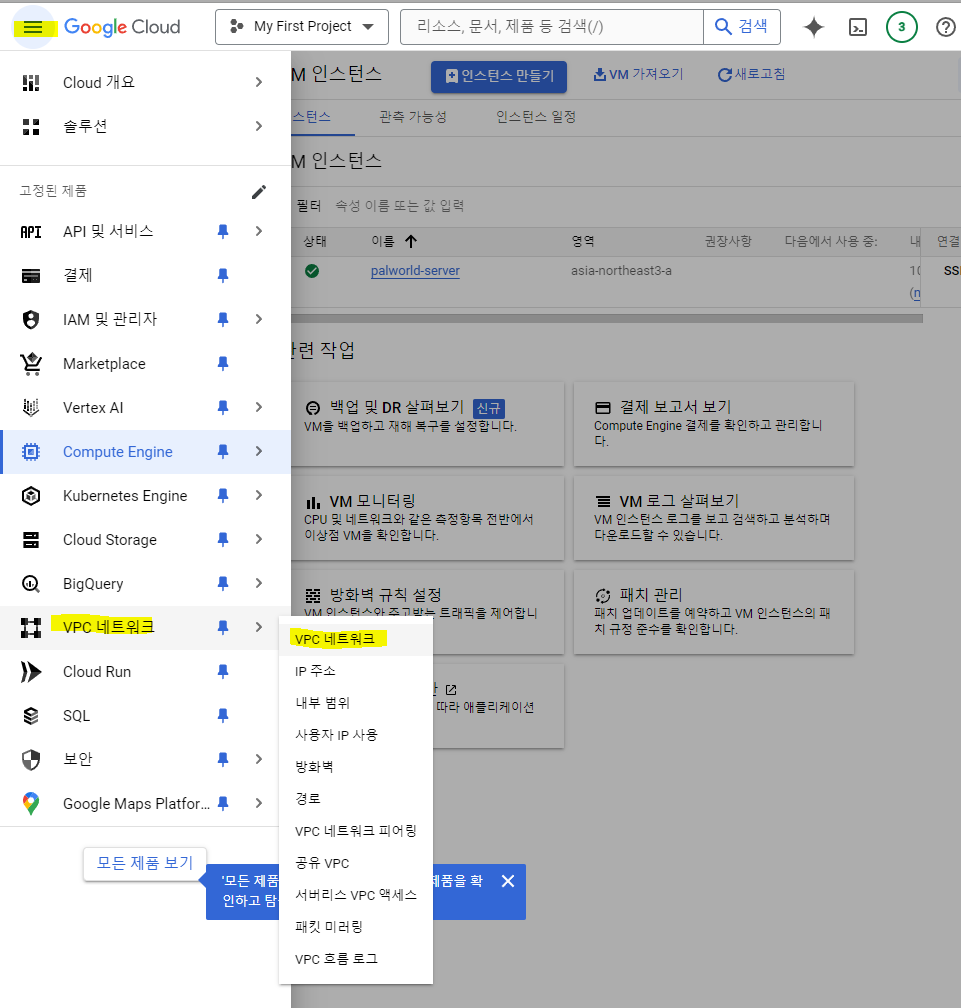Click the Cloud Run arrows icon
The width and height of the screenshot is (961, 1008).
(31, 672)
